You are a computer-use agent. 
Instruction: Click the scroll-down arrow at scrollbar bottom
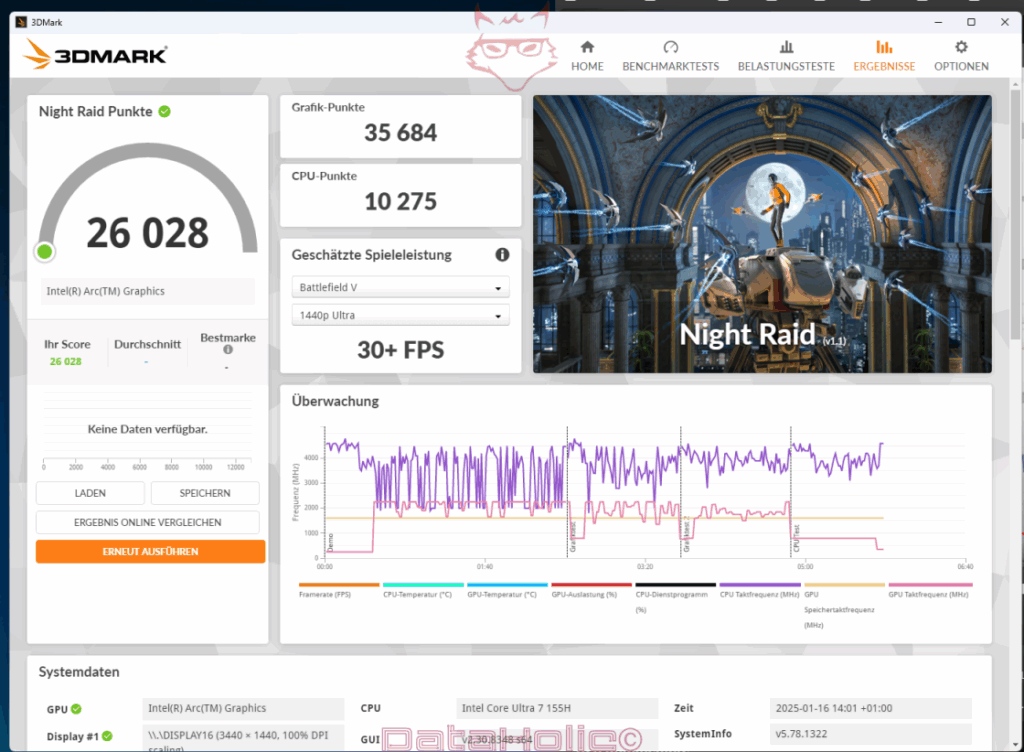pos(1016,744)
